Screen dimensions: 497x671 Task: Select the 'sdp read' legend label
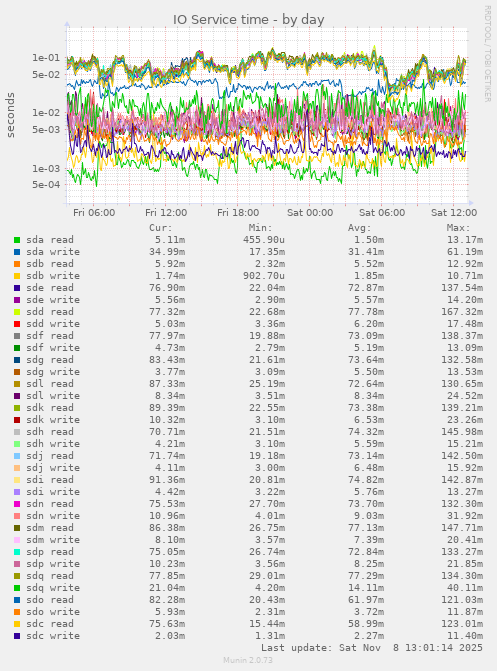tap(50, 552)
